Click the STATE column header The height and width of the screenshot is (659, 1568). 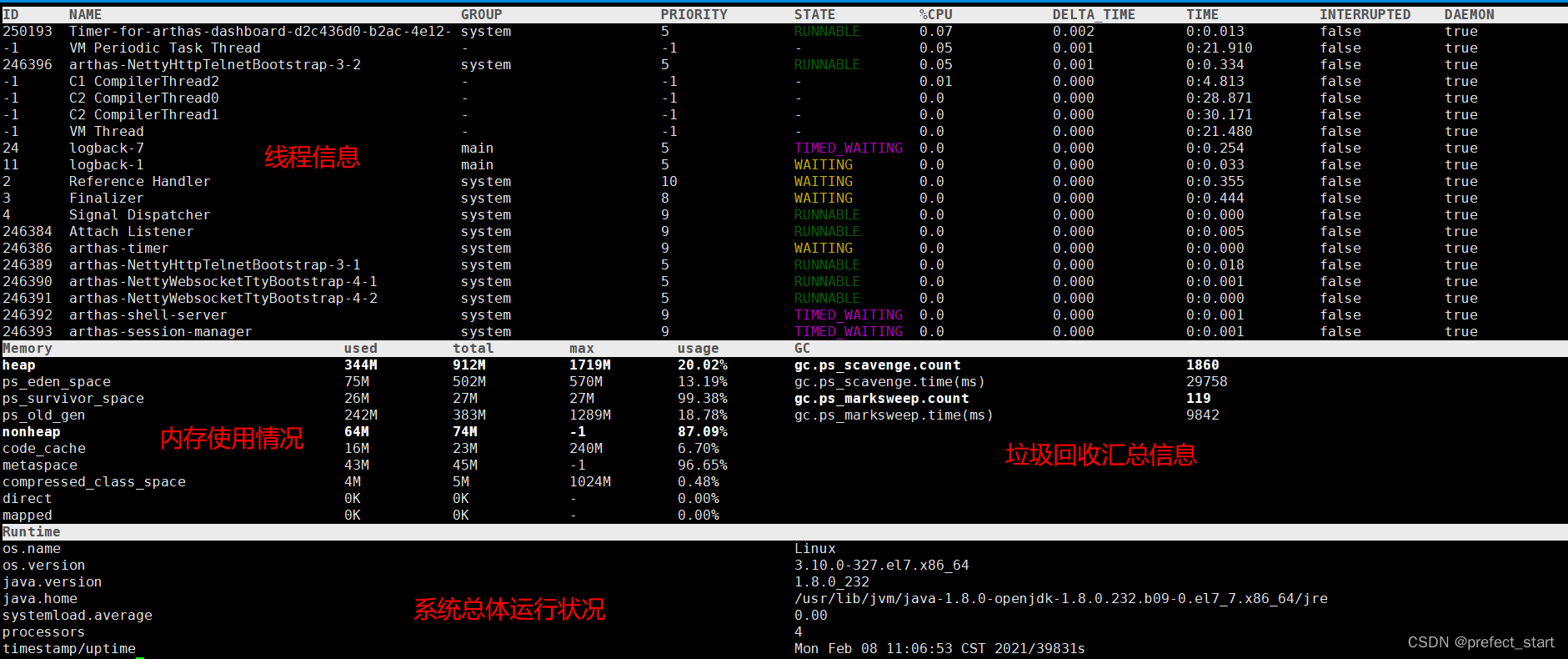pos(814,15)
